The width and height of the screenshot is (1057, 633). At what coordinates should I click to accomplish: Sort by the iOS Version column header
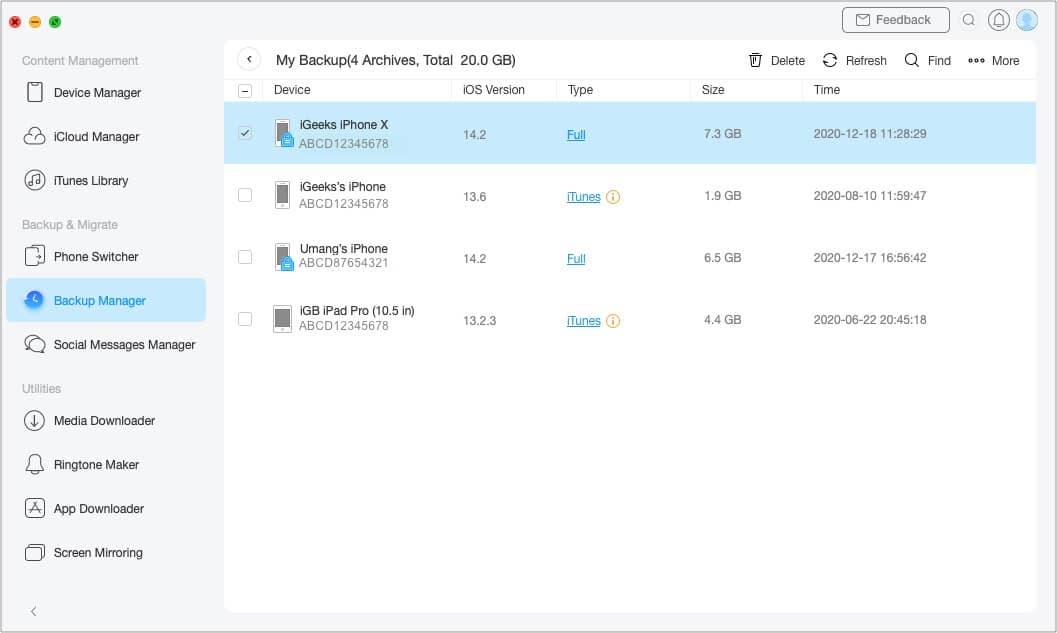tap(493, 90)
